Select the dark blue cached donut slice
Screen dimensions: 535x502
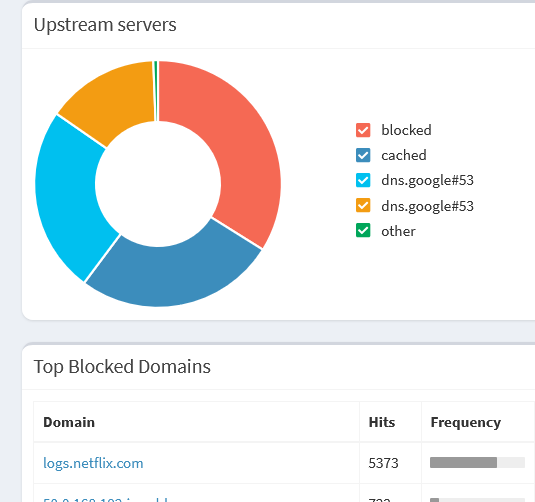coord(171,273)
